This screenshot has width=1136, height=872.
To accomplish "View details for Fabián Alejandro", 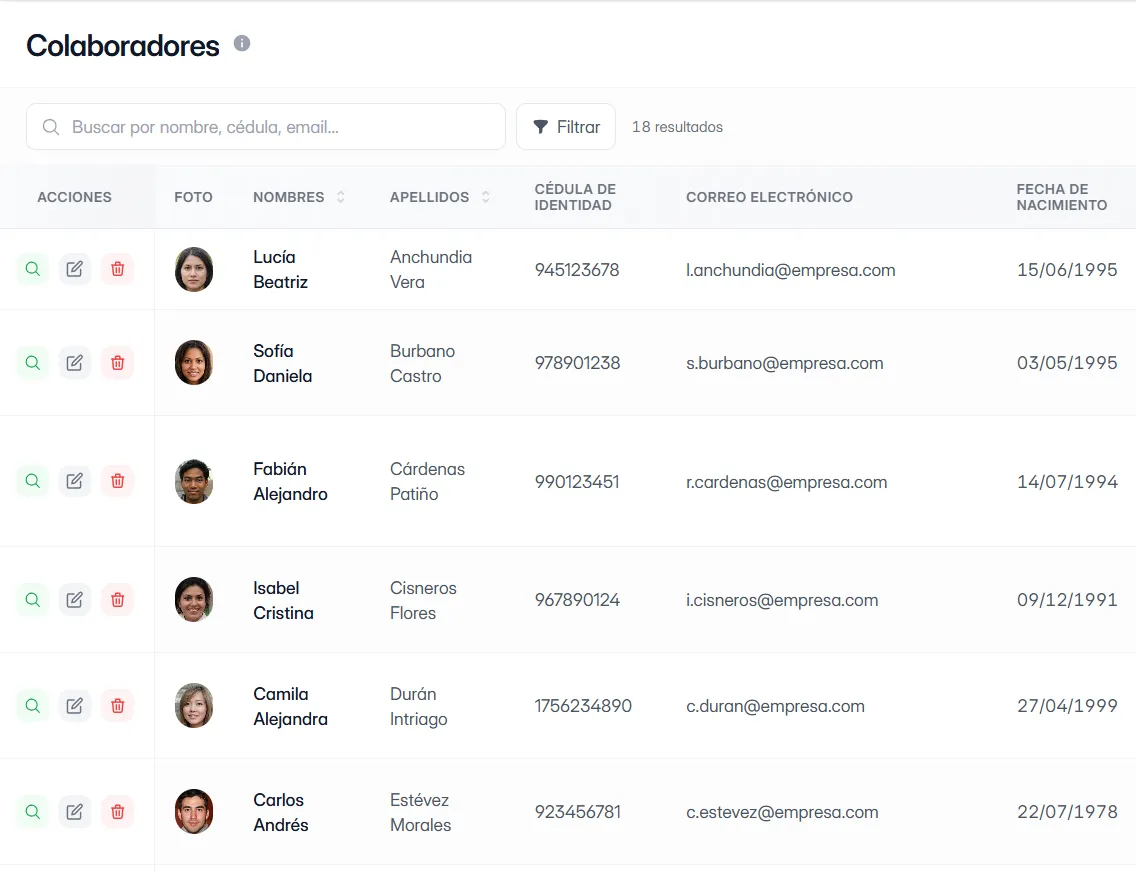I will point(33,481).
